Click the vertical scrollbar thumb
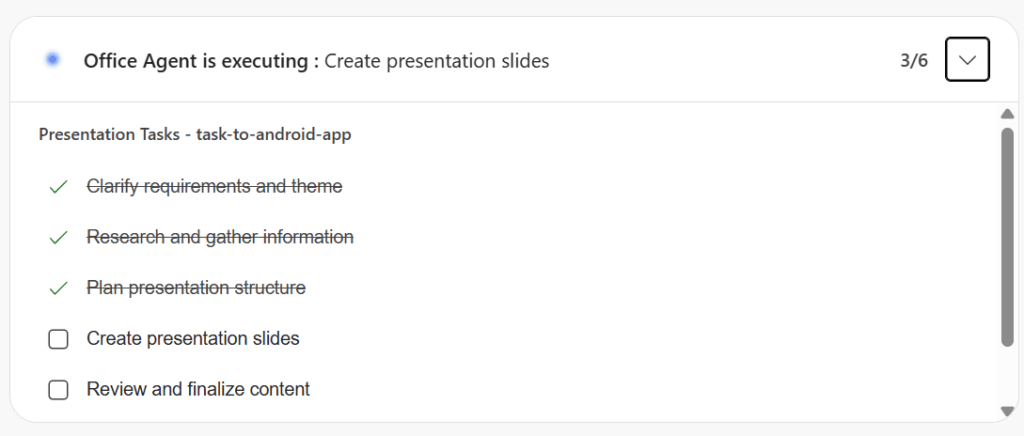 (1007, 235)
